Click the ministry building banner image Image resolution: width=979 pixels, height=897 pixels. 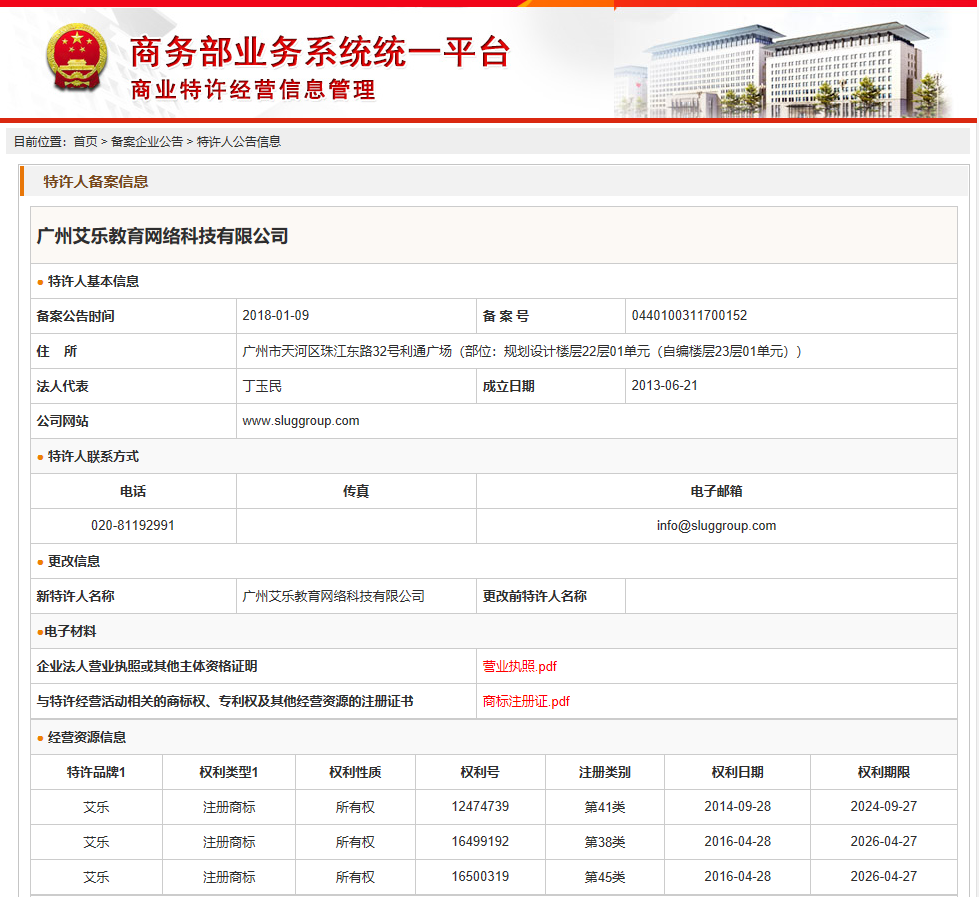pos(784,69)
